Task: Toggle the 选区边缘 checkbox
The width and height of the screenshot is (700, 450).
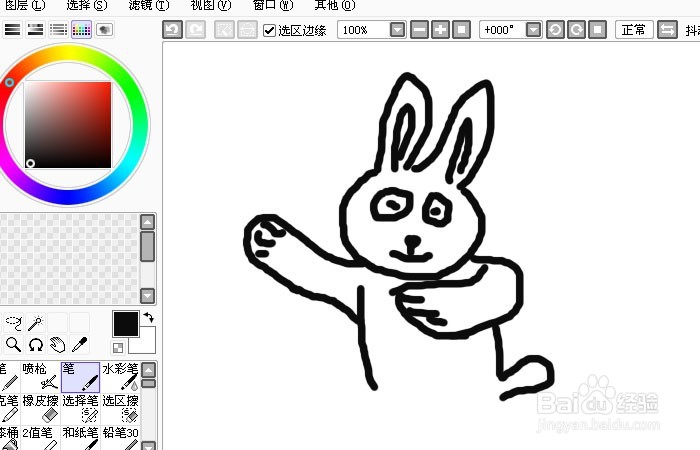Action: pos(269,30)
